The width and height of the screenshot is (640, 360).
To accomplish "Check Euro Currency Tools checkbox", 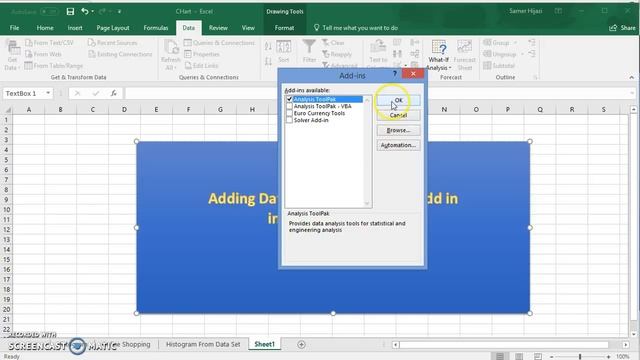I will (289, 113).
